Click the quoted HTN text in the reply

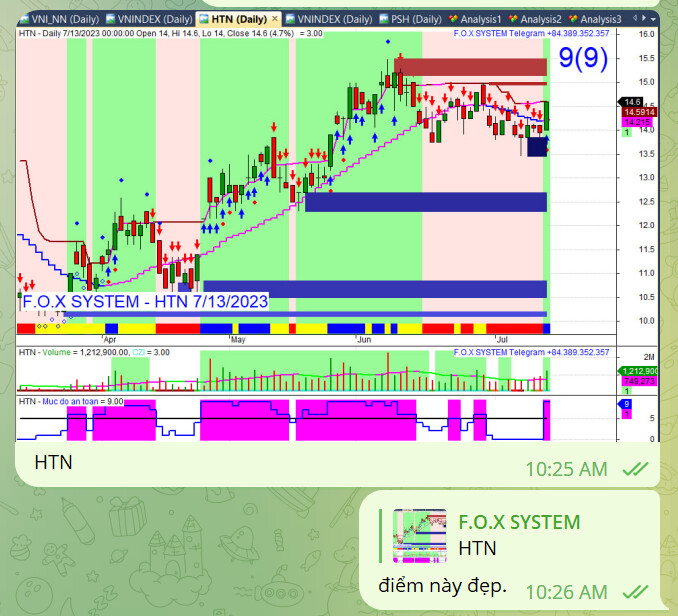477,548
